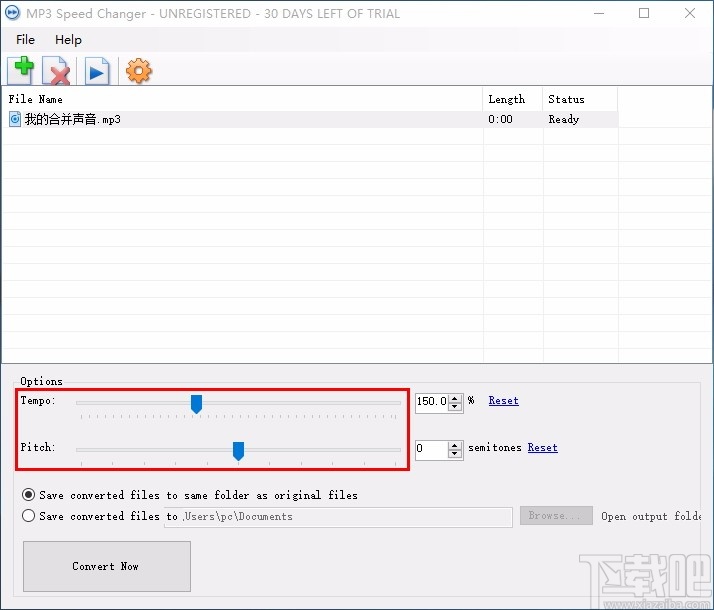This screenshot has width=714, height=610.
Task: Select Save to same folder as original radio
Action: [28, 495]
